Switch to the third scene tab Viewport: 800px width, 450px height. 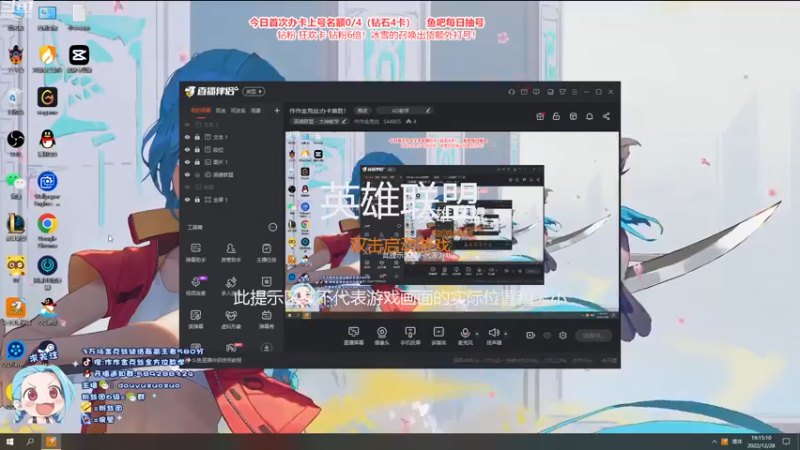[238, 110]
